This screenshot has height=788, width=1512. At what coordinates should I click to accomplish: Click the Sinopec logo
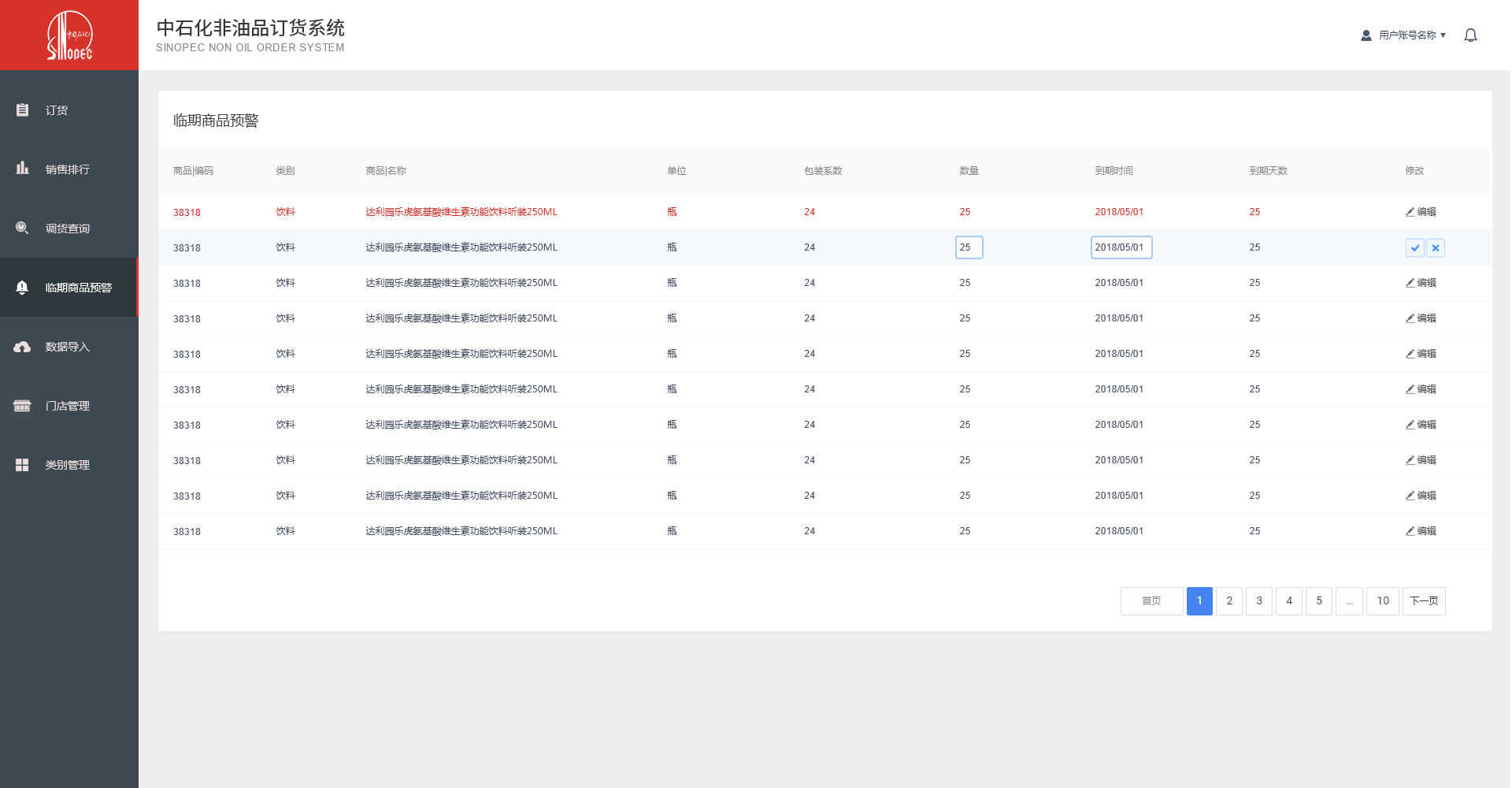pos(69,35)
